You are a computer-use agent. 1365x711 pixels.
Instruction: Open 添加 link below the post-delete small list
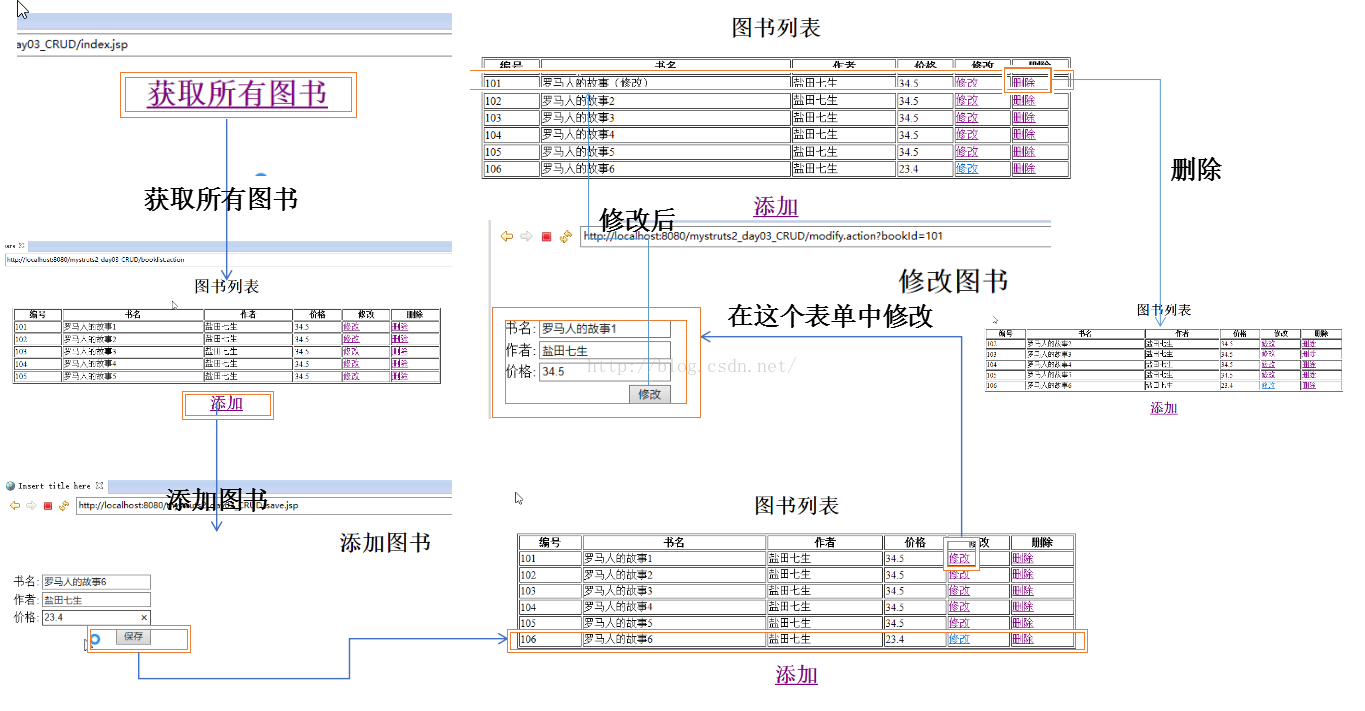tap(1163, 408)
